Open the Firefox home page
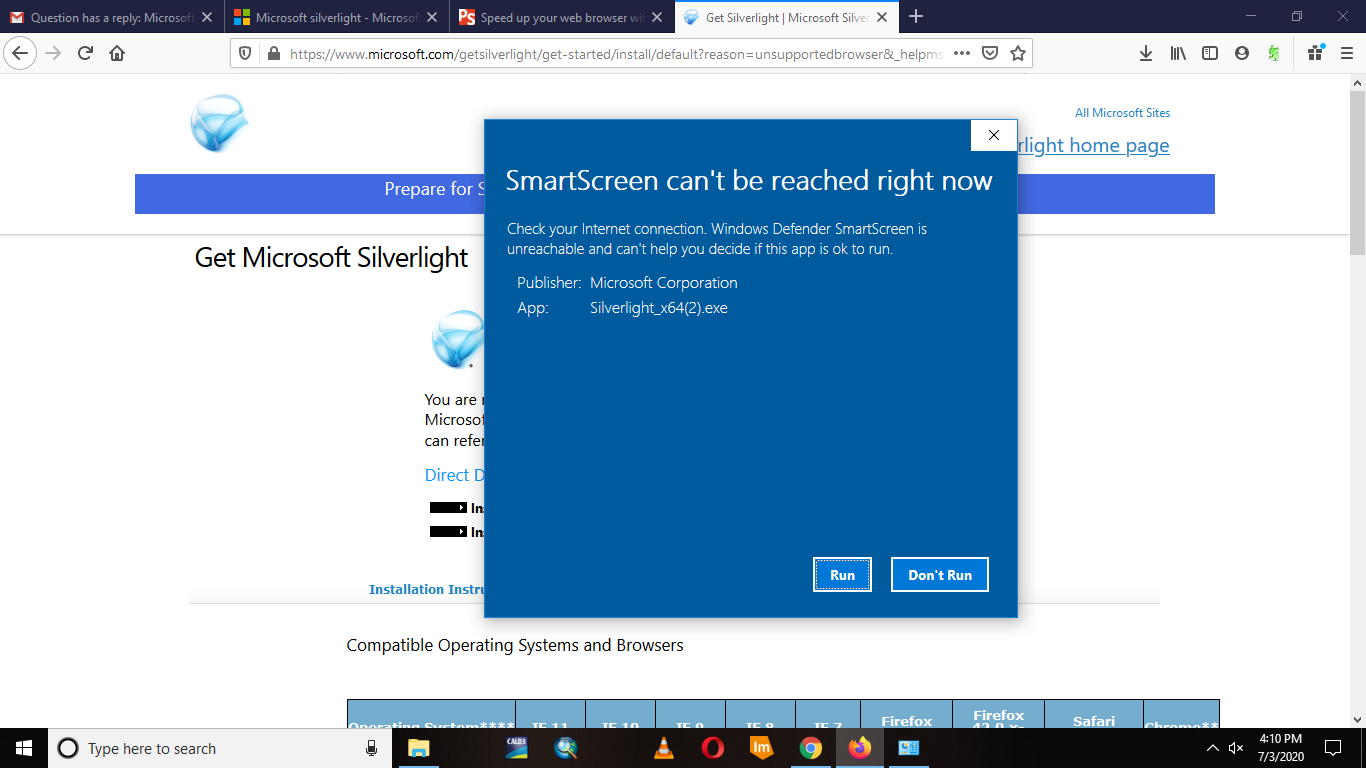Screen dimensions: 1366x768 (x=117, y=53)
